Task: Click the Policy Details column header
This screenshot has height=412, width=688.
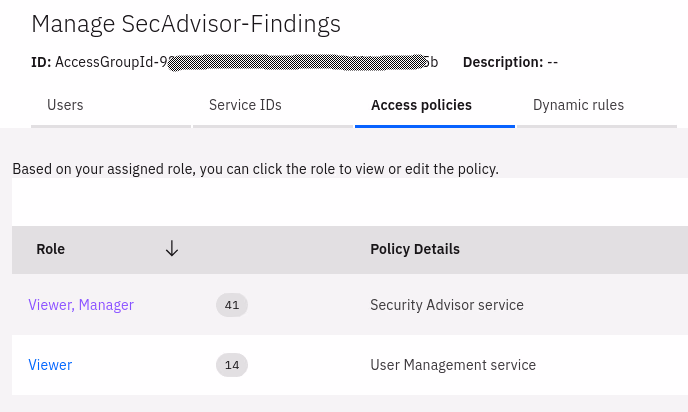Action: [x=415, y=249]
